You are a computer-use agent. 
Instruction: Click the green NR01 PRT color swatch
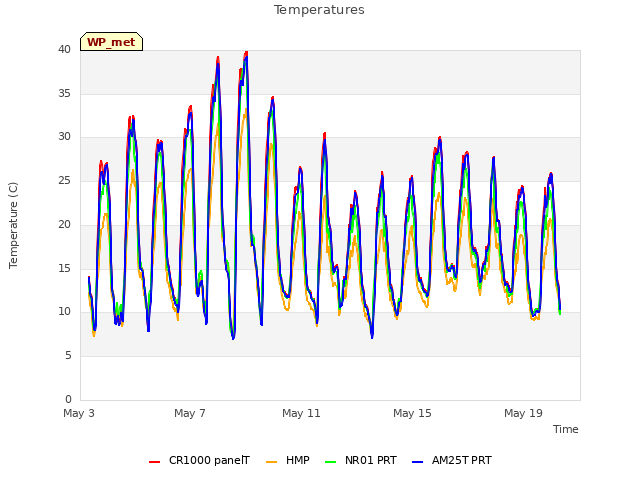[331, 462]
